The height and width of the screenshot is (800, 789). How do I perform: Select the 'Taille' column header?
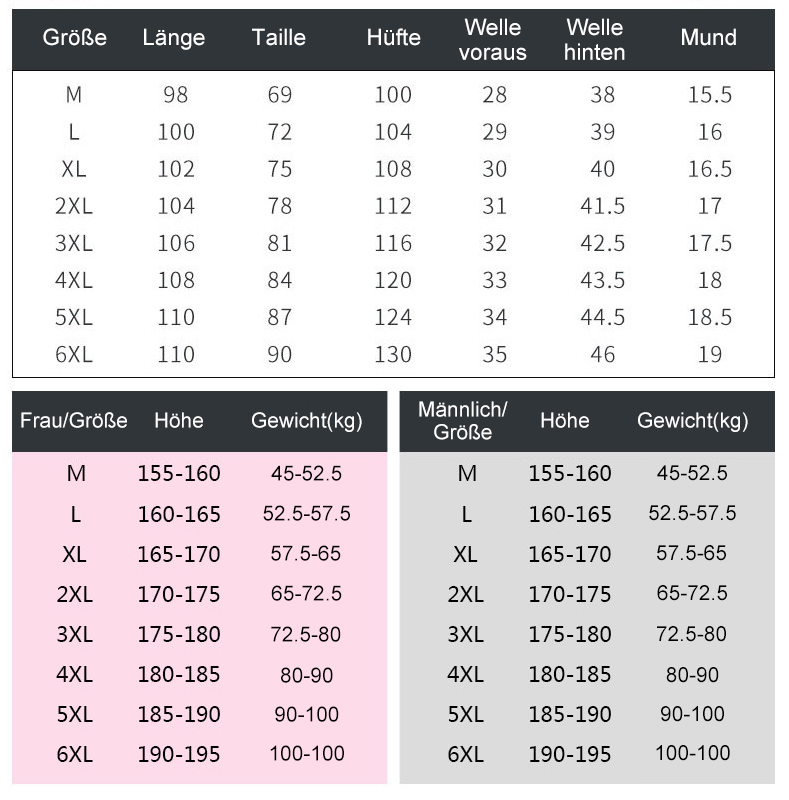(279, 38)
